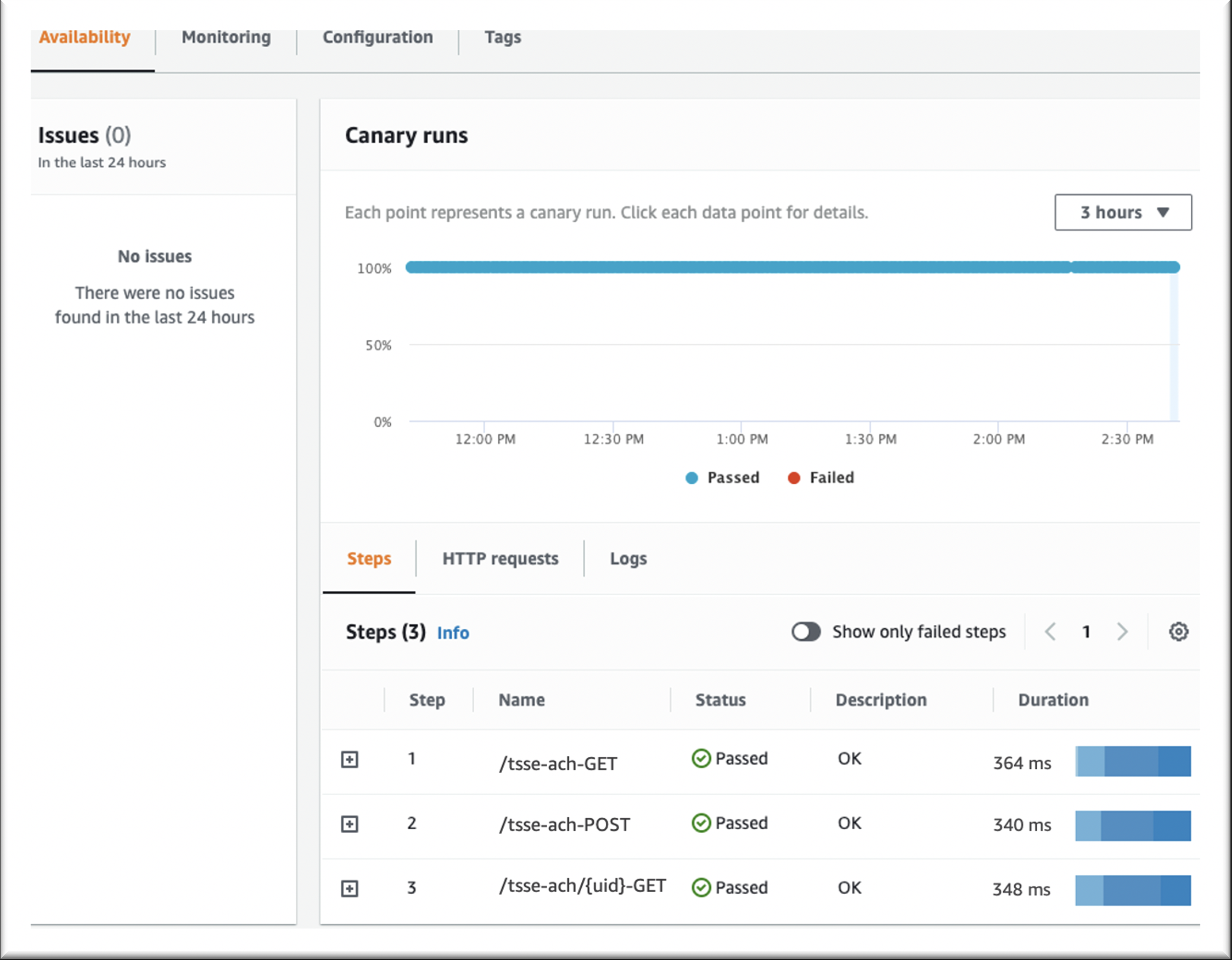
Task: Open the Logs tab
Action: pos(628,558)
